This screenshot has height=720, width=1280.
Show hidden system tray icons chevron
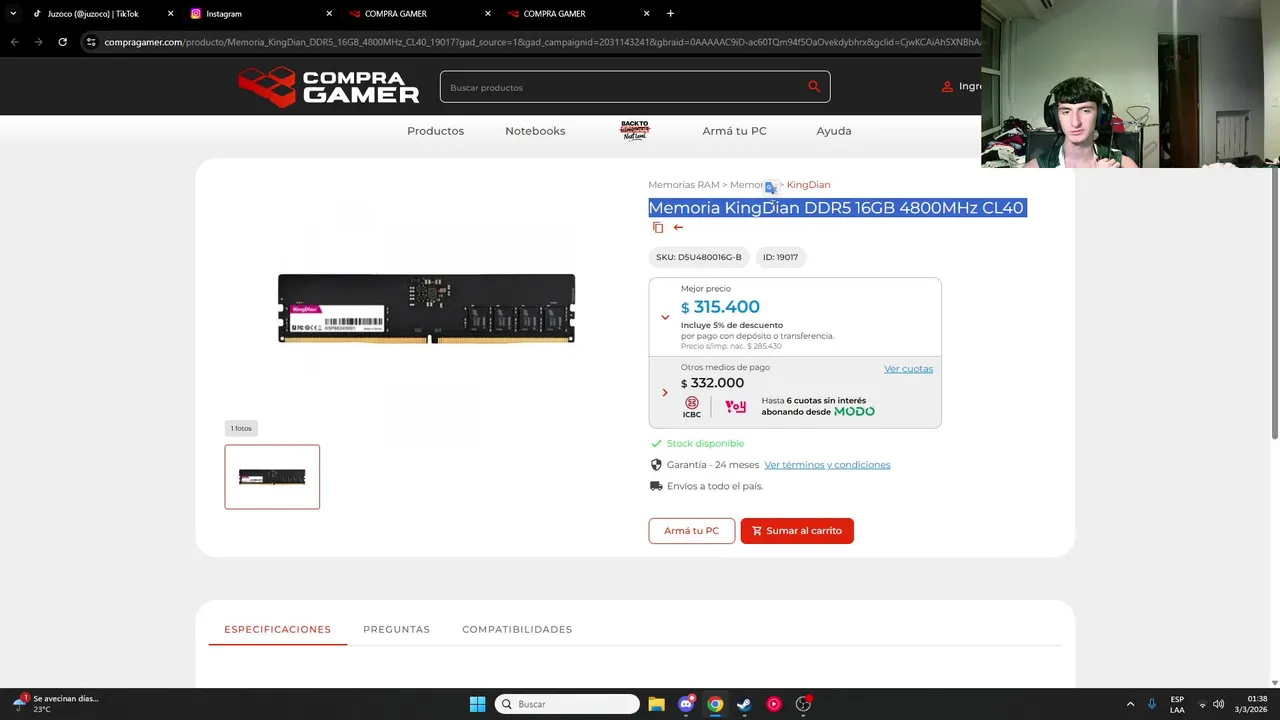click(x=1130, y=704)
